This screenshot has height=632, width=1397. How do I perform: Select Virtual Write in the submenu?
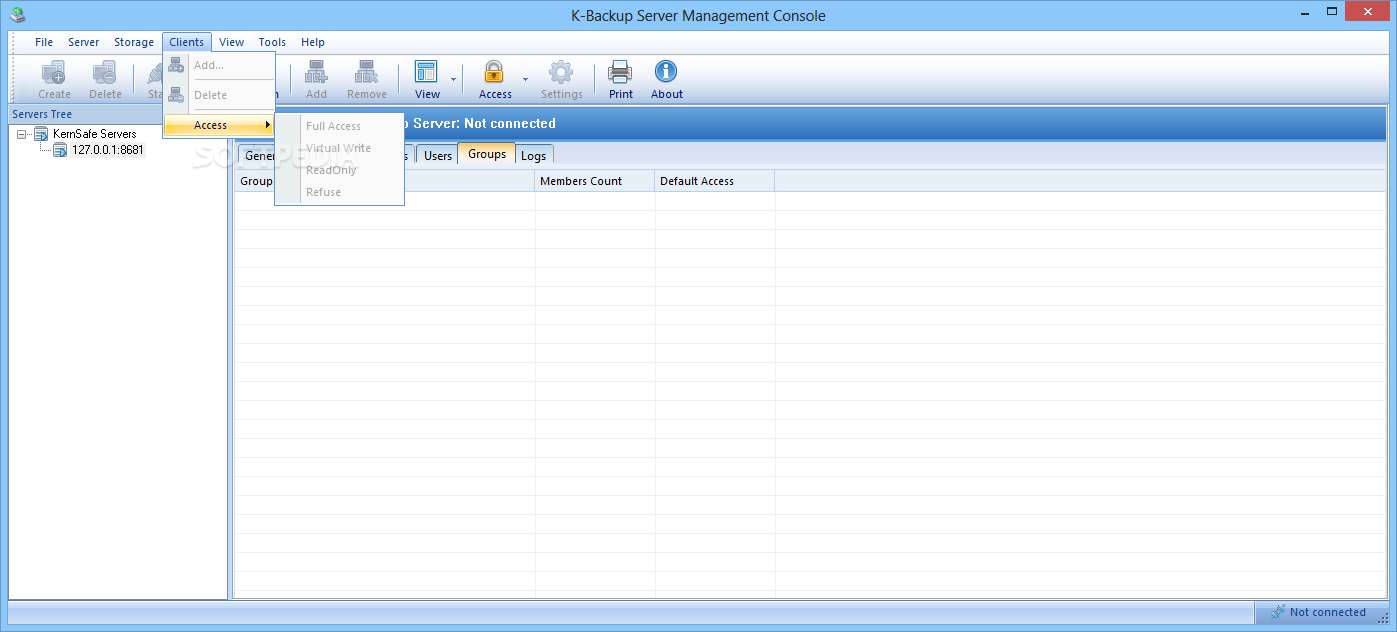tap(340, 148)
